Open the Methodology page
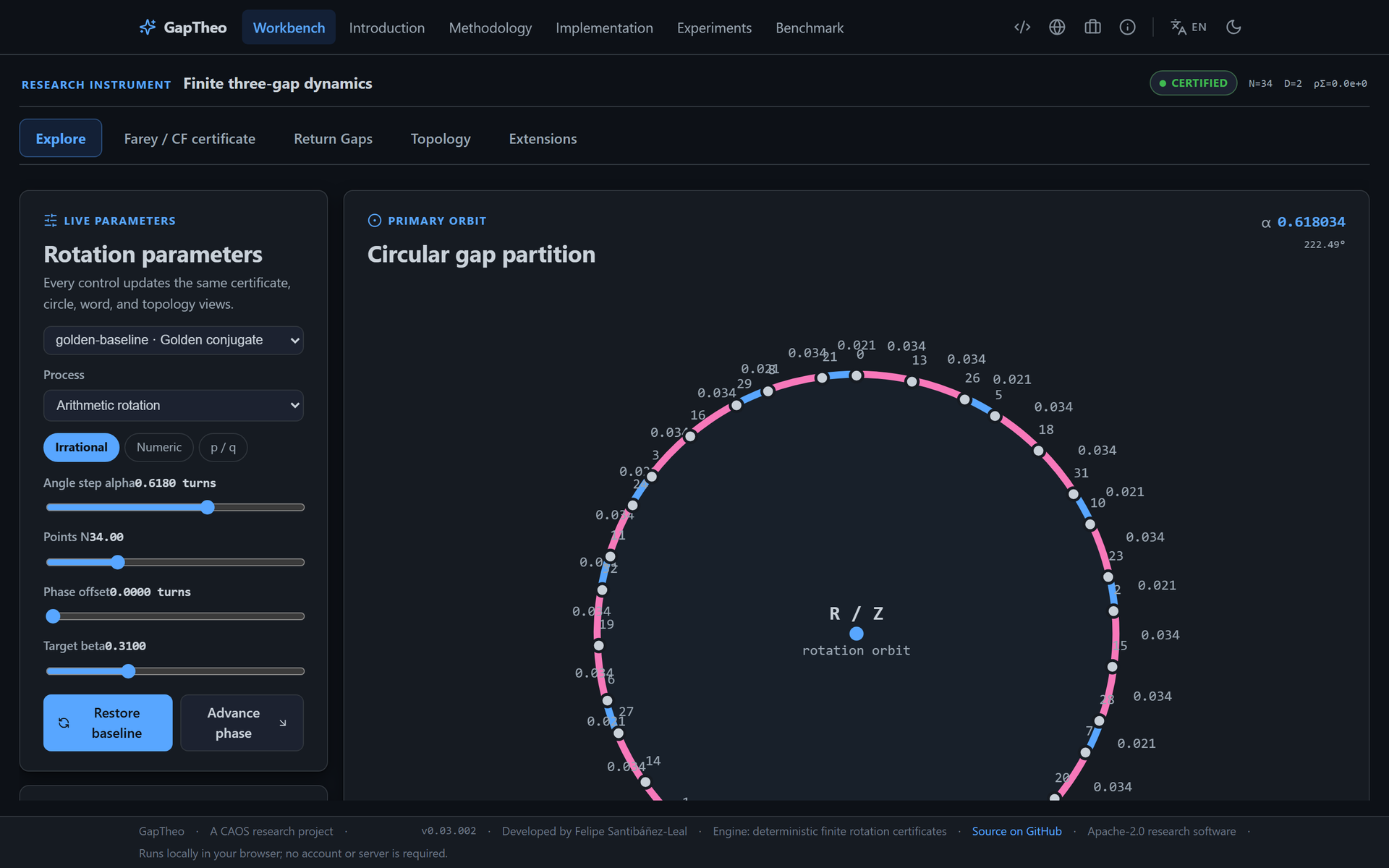Image resolution: width=1389 pixels, height=868 pixels. [490, 27]
